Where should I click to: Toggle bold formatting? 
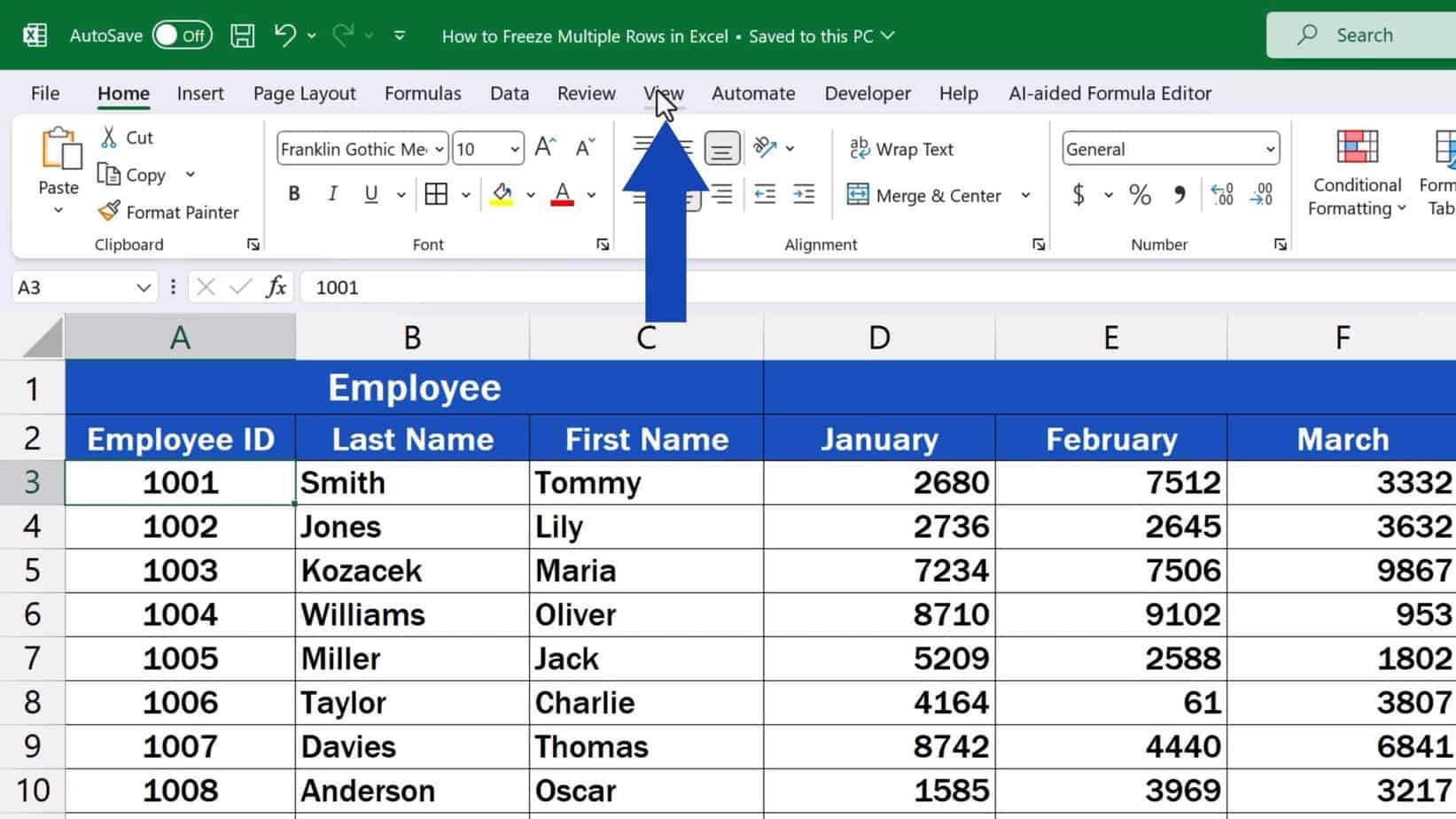click(x=293, y=193)
